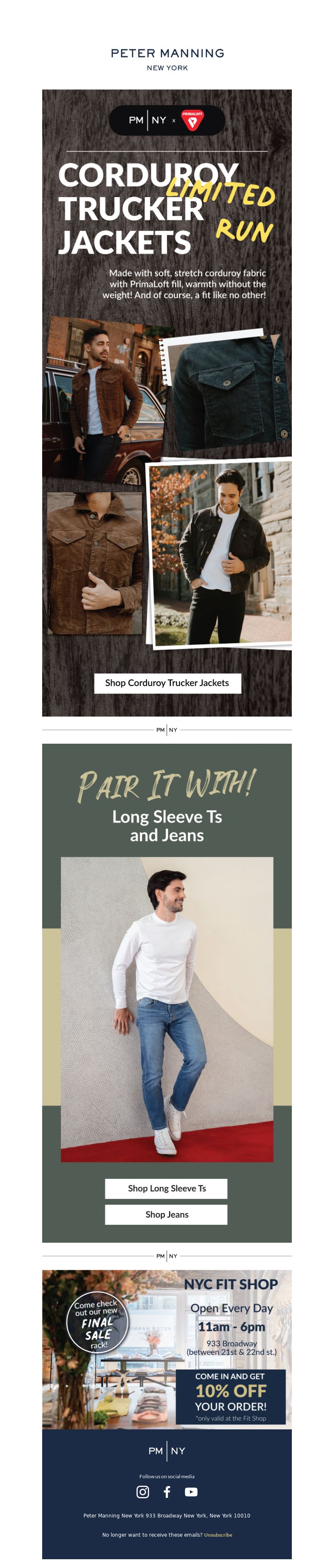Open the Instagram social icon
This screenshot has height=1568, width=334.
[x=142, y=1492]
